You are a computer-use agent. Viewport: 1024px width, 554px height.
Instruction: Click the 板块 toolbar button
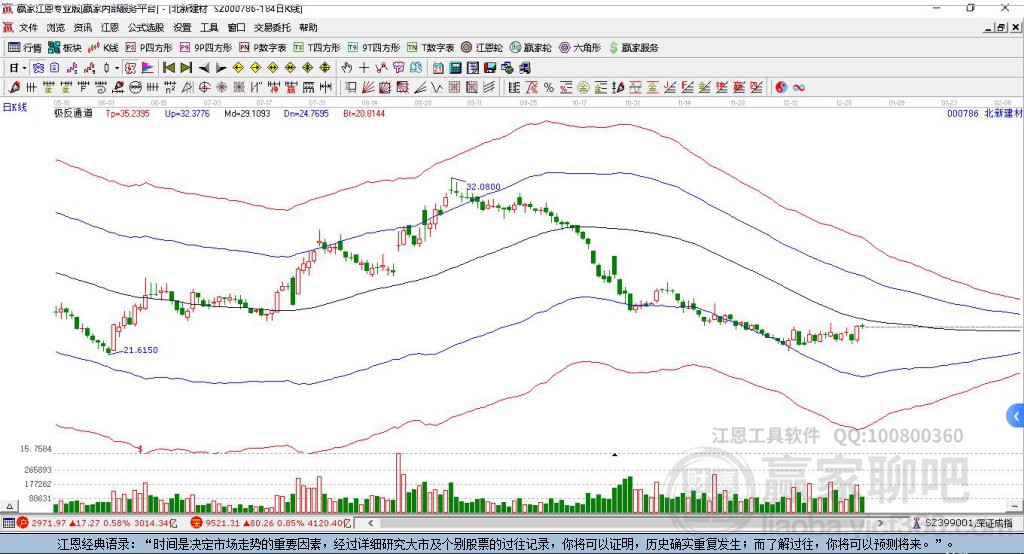65,48
